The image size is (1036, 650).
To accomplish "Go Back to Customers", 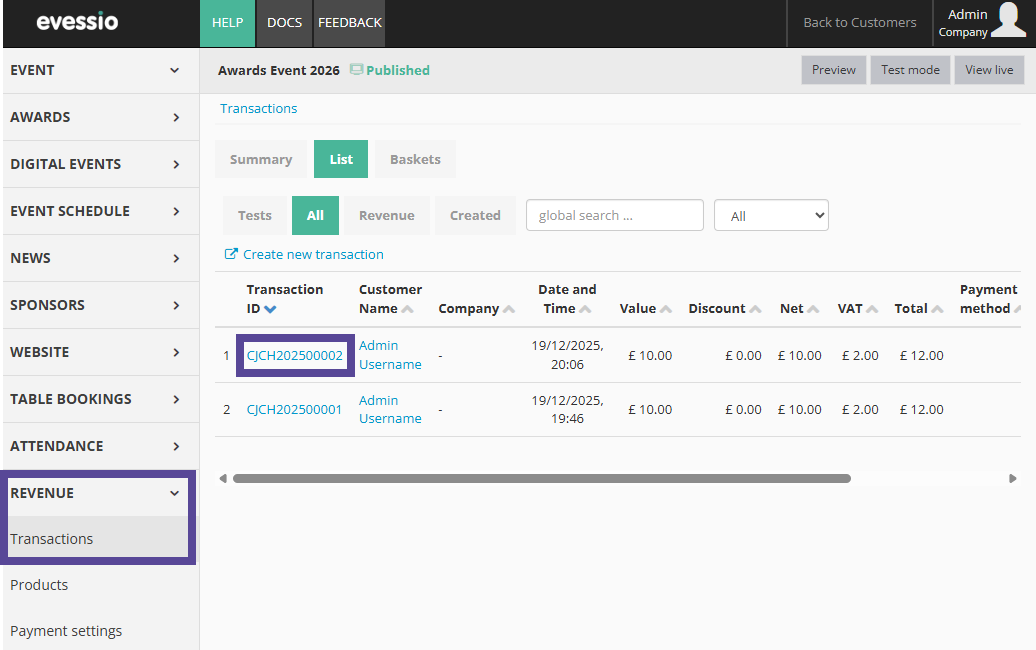I will (860, 22).
